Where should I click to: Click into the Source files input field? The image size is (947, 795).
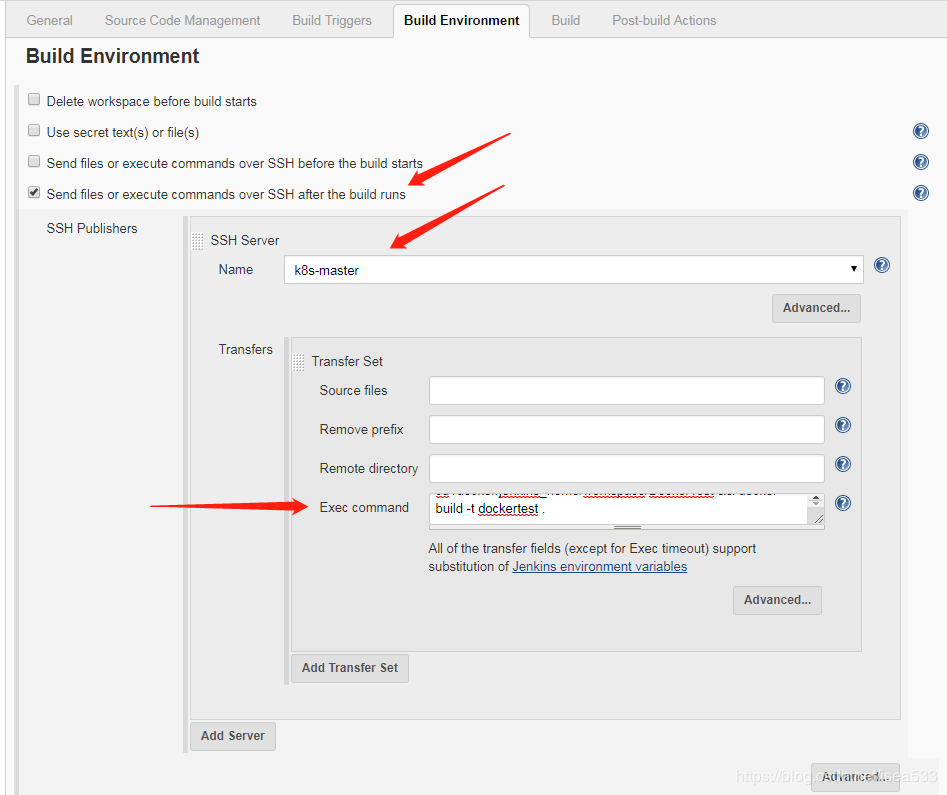coord(626,390)
